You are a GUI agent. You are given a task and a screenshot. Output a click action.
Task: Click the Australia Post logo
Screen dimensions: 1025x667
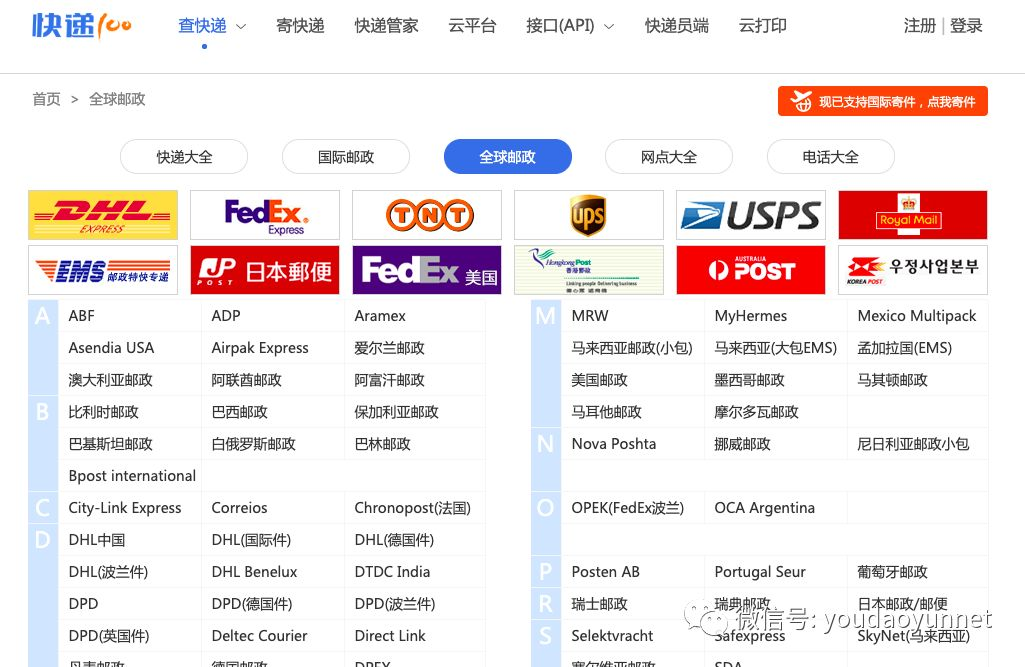[x=750, y=270]
